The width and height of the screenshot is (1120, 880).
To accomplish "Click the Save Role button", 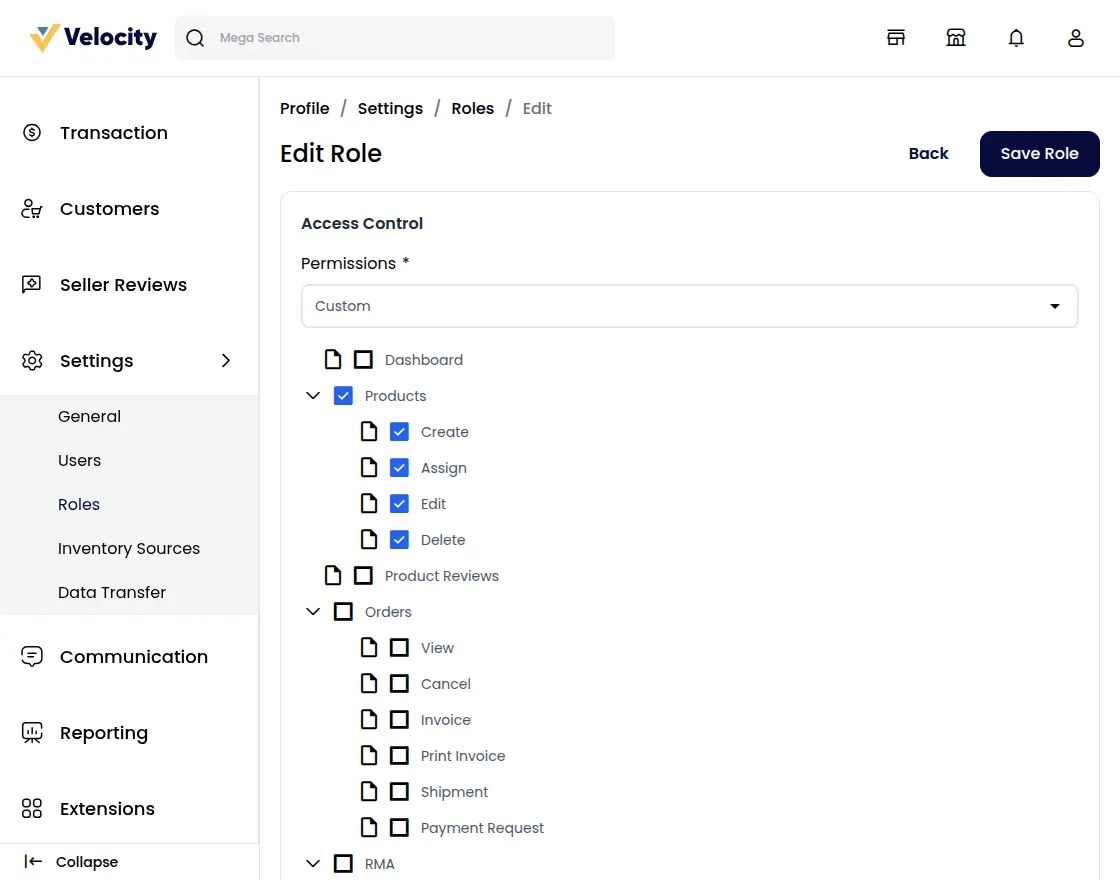I will tap(1039, 153).
